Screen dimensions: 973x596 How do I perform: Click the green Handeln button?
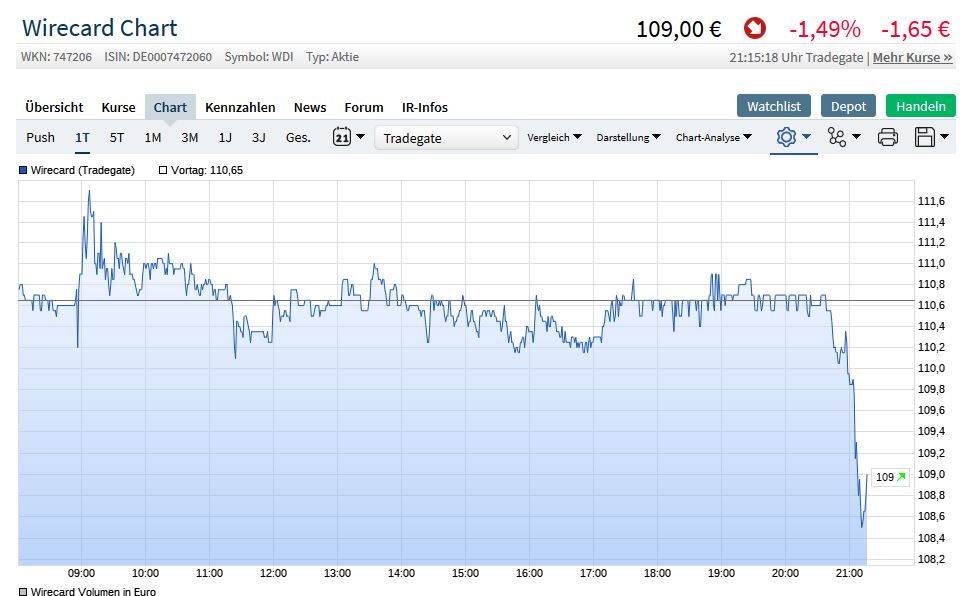pos(921,106)
